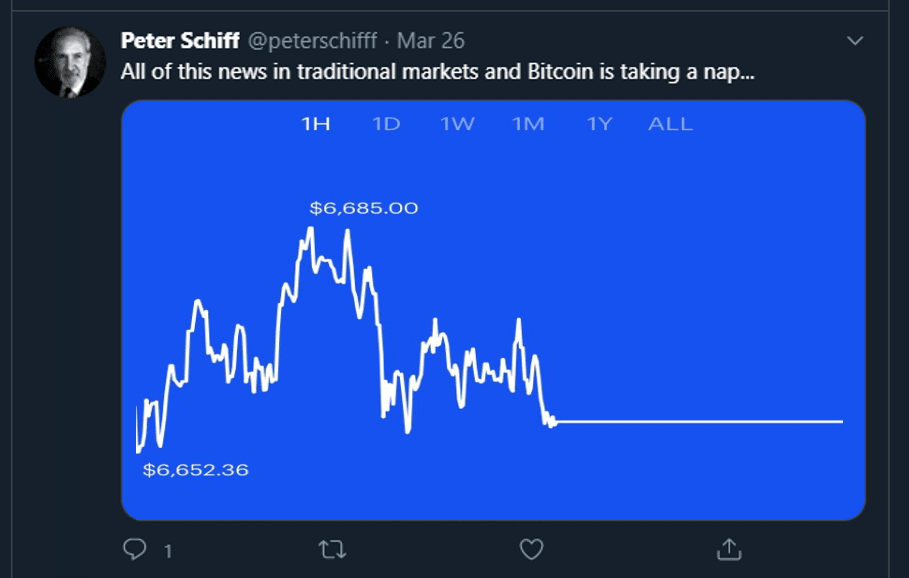
Task: Click the $6,685.00 high price label
Action: click(x=363, y=208)
